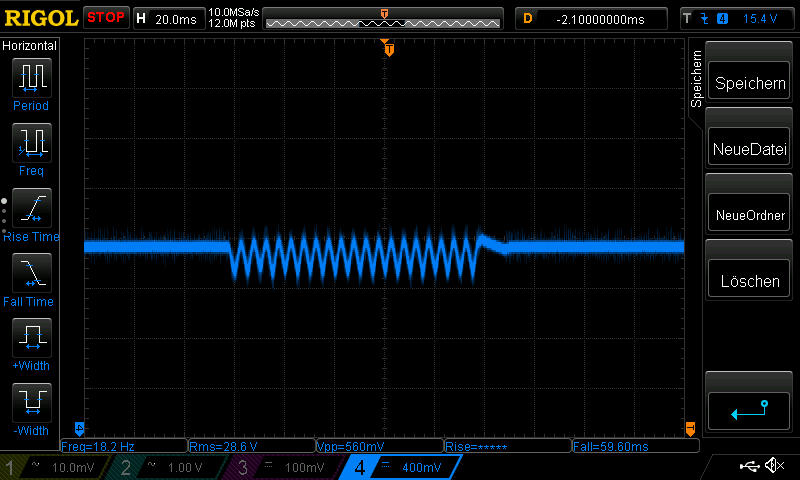The height and width of the screenshot is (480, 800).
Task: Click the Horizontal menu title
Action: pos(29,45)
